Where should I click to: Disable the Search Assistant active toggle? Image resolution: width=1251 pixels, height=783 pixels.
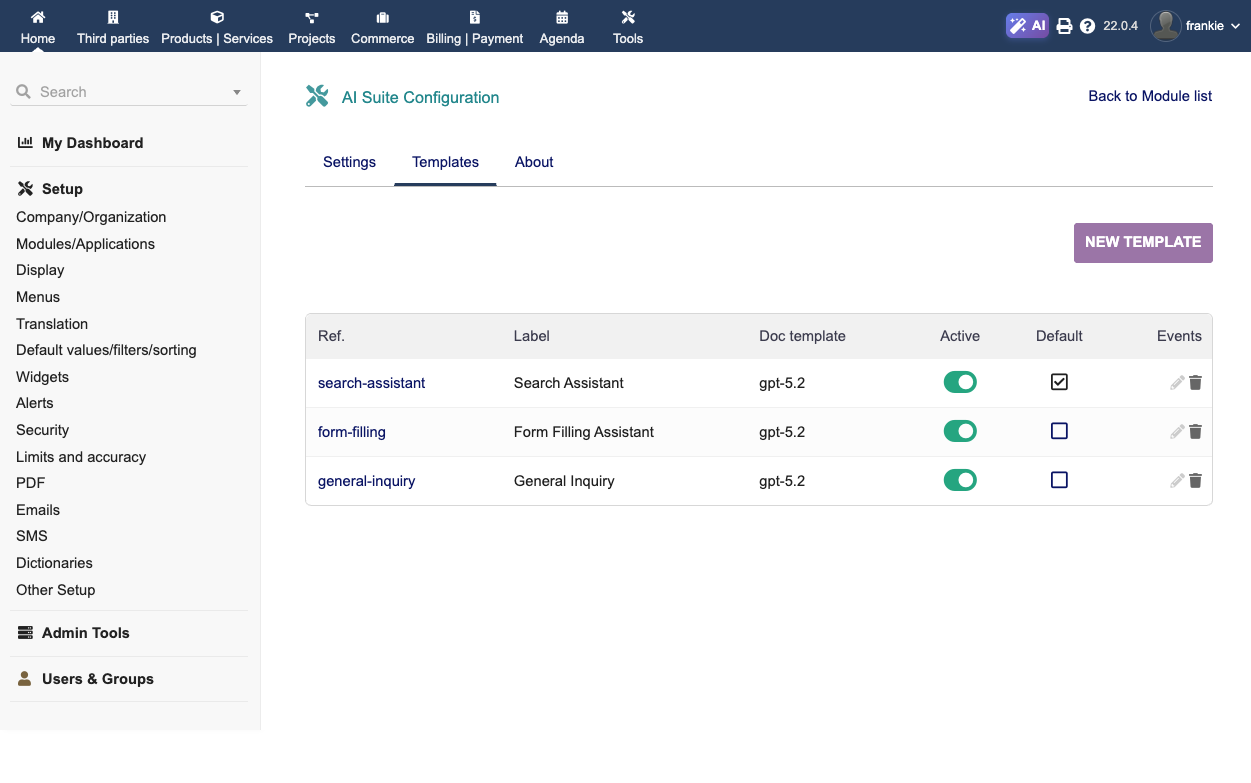coord(960,382)
